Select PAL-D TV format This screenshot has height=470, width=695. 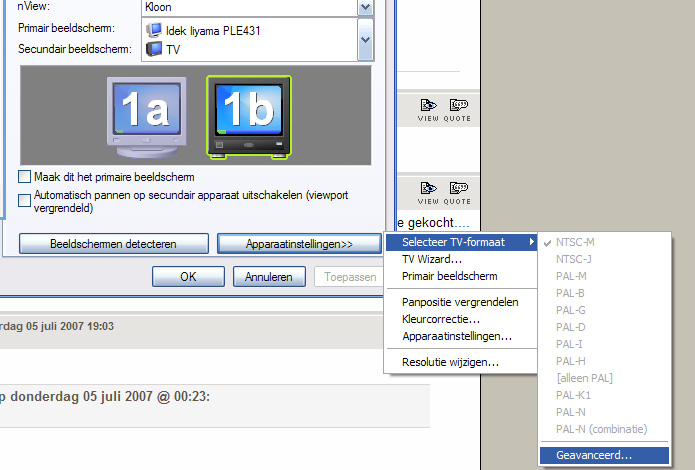click(x=605, y=327)
